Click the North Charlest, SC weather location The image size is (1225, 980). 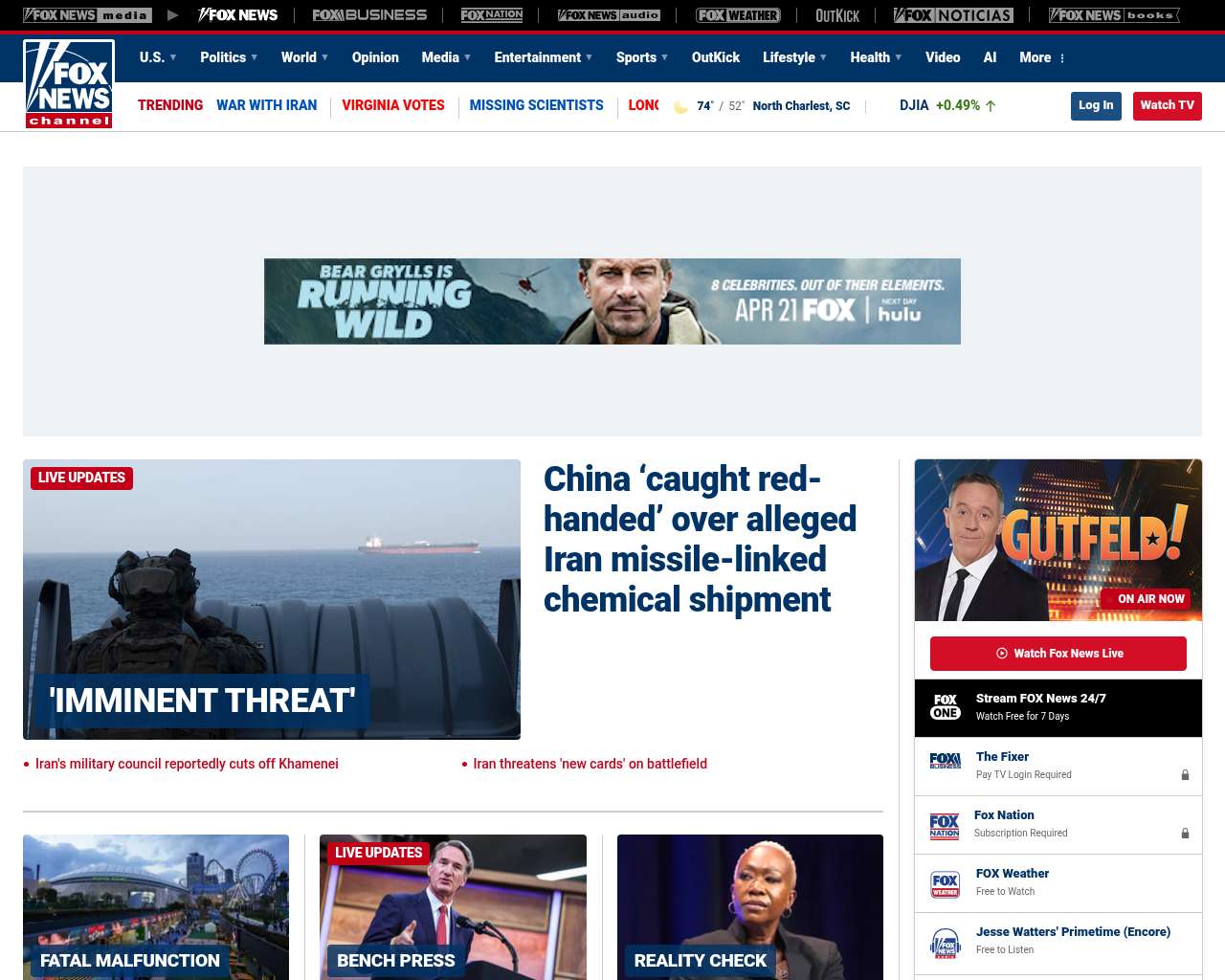coord(801,106)
